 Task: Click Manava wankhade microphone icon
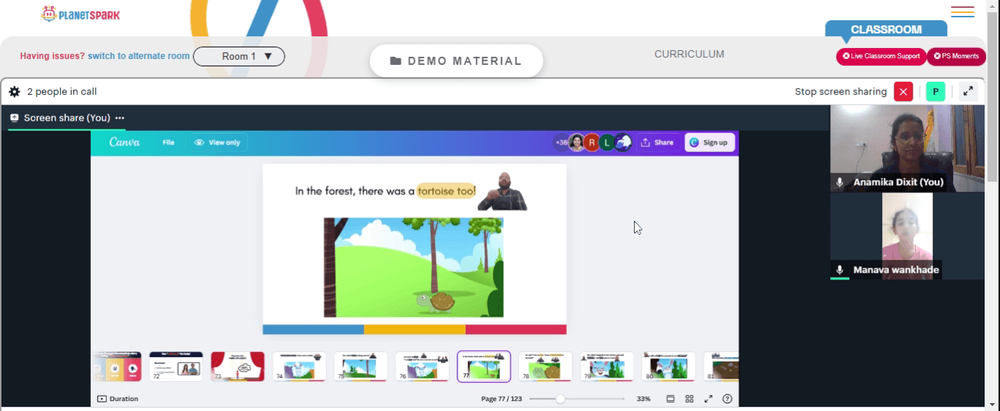pyautogui.click(x=840, y=270)
